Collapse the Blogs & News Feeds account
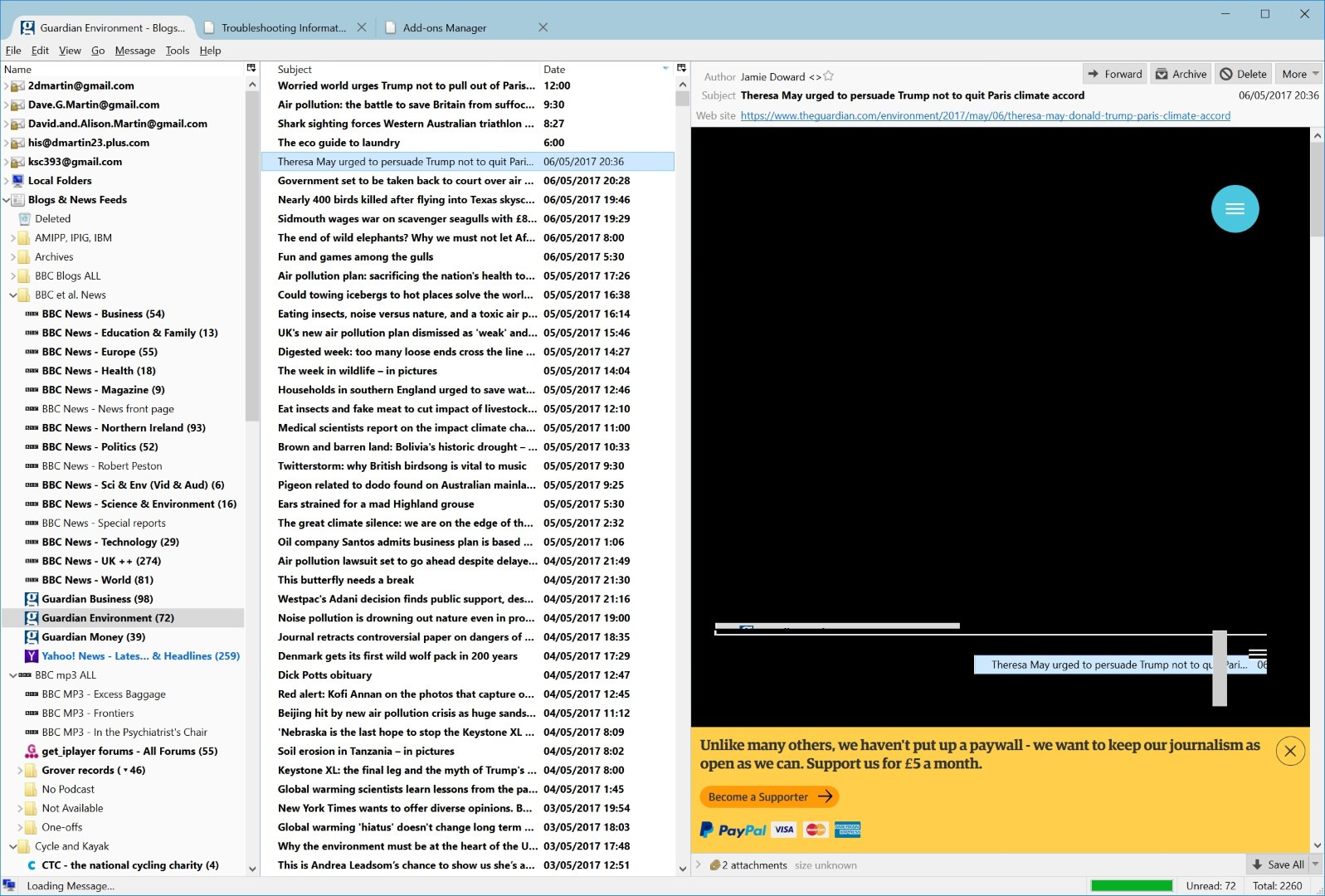The image size is (1325, 896). tap(7, 200)
